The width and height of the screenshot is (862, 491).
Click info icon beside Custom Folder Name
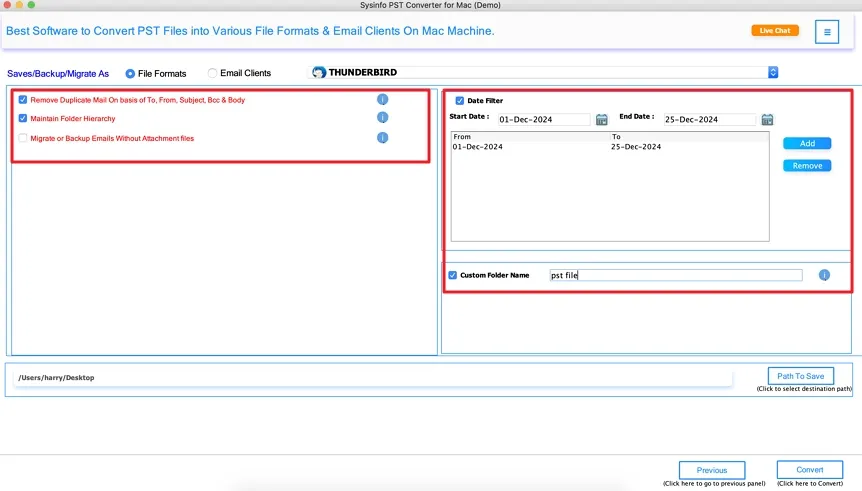pyautogui.click(x=824, y=275)
